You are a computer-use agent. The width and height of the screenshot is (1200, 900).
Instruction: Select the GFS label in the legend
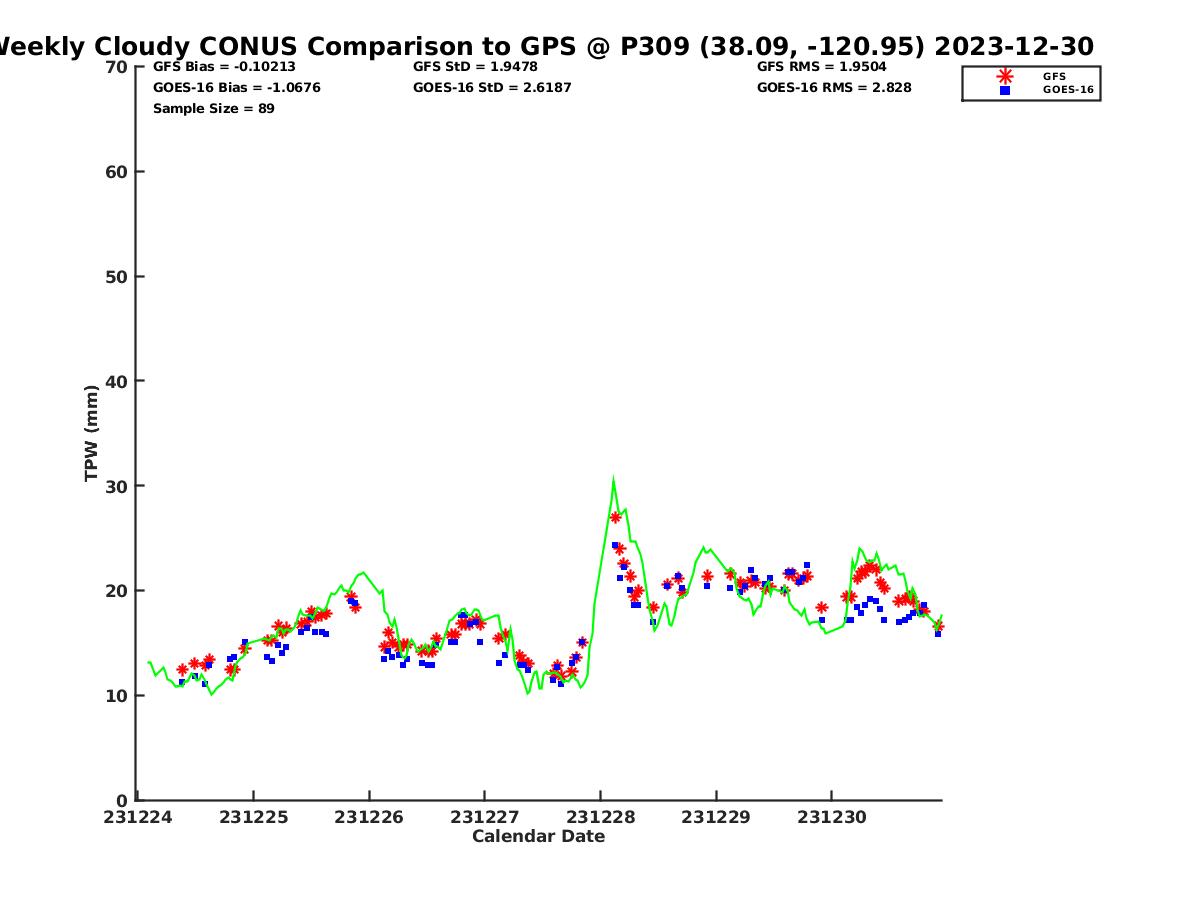point(1054,76)
